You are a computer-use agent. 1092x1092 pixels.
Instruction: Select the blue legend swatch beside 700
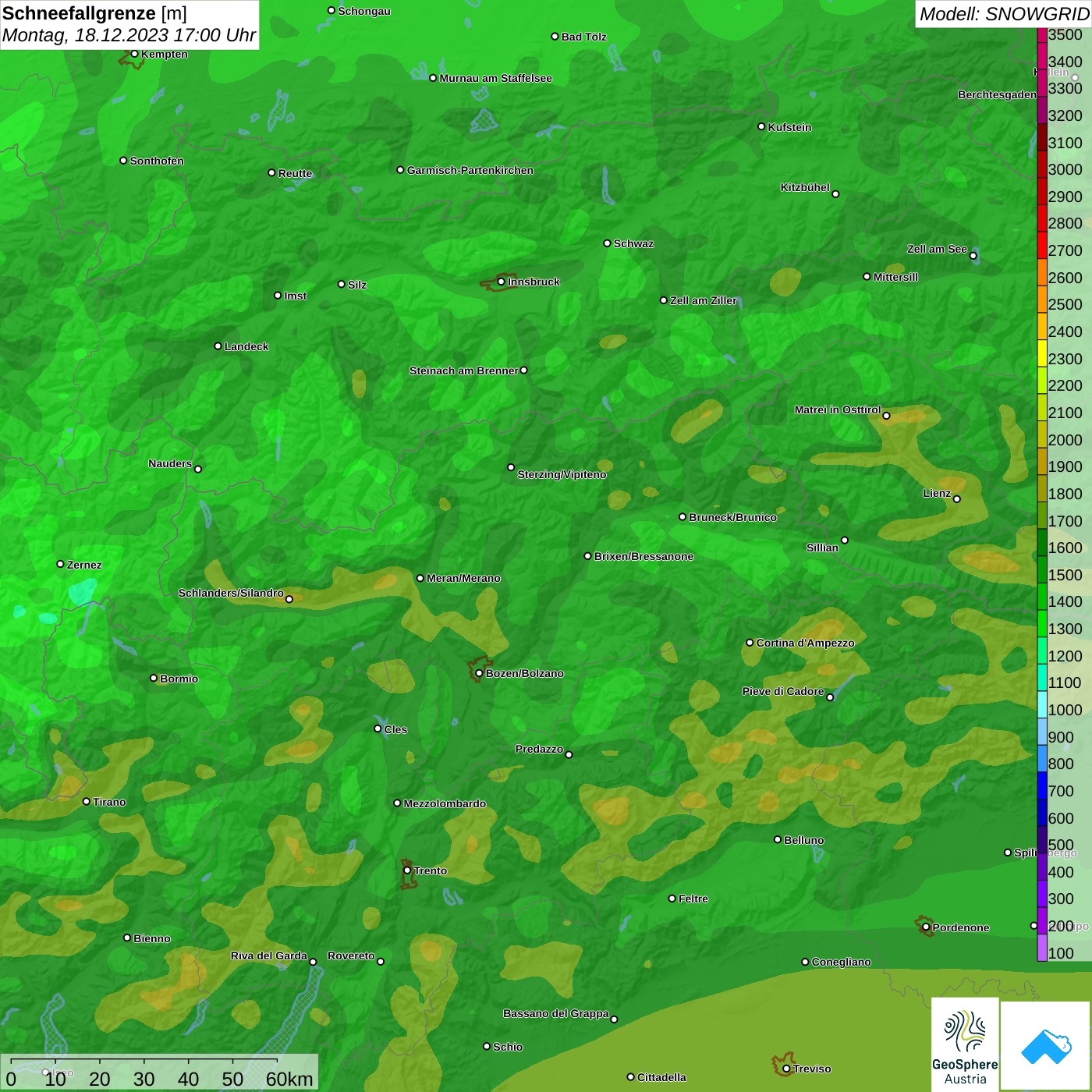[1042, 785]
